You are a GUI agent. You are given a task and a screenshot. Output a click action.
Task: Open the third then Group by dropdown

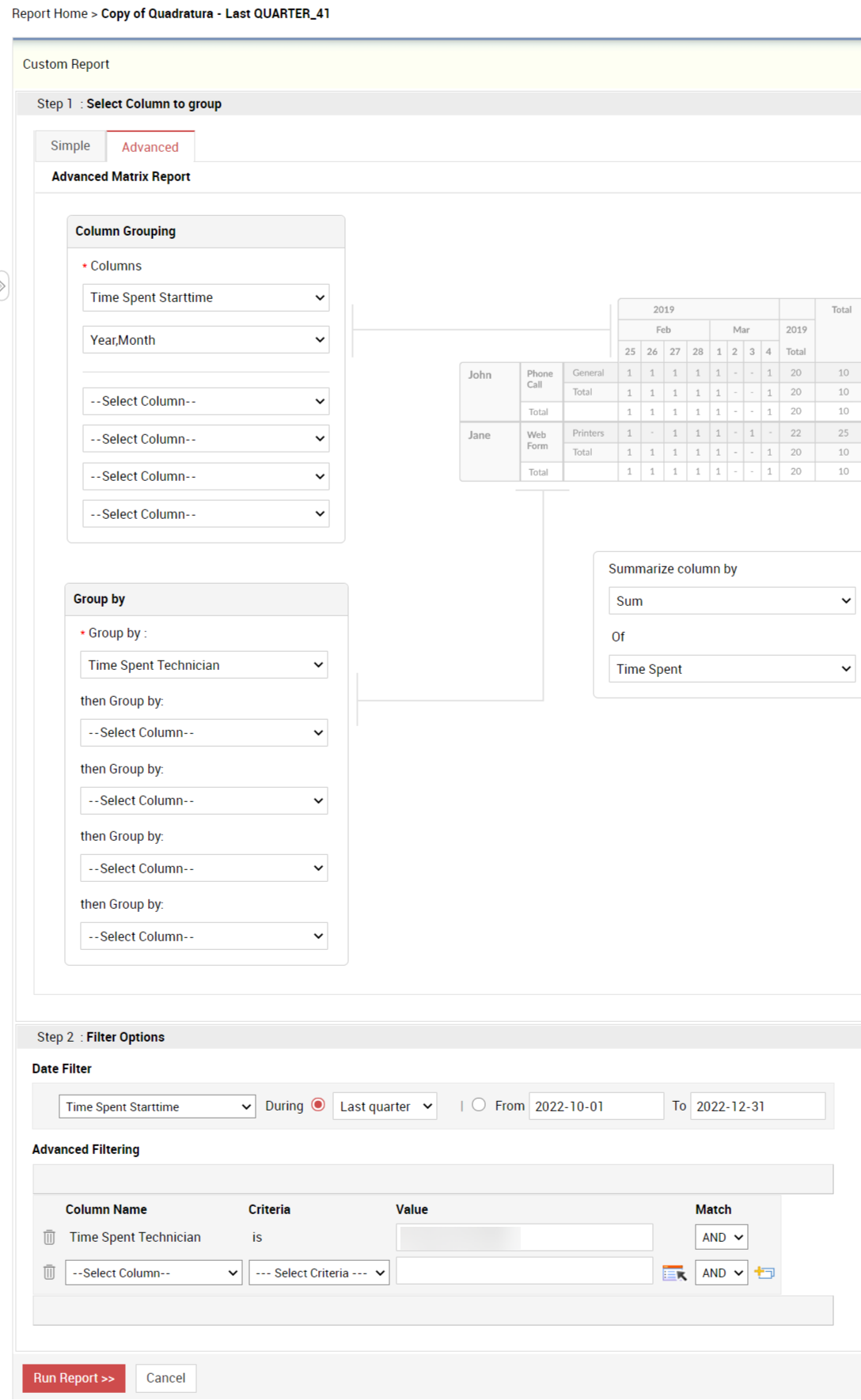point(204,868)
